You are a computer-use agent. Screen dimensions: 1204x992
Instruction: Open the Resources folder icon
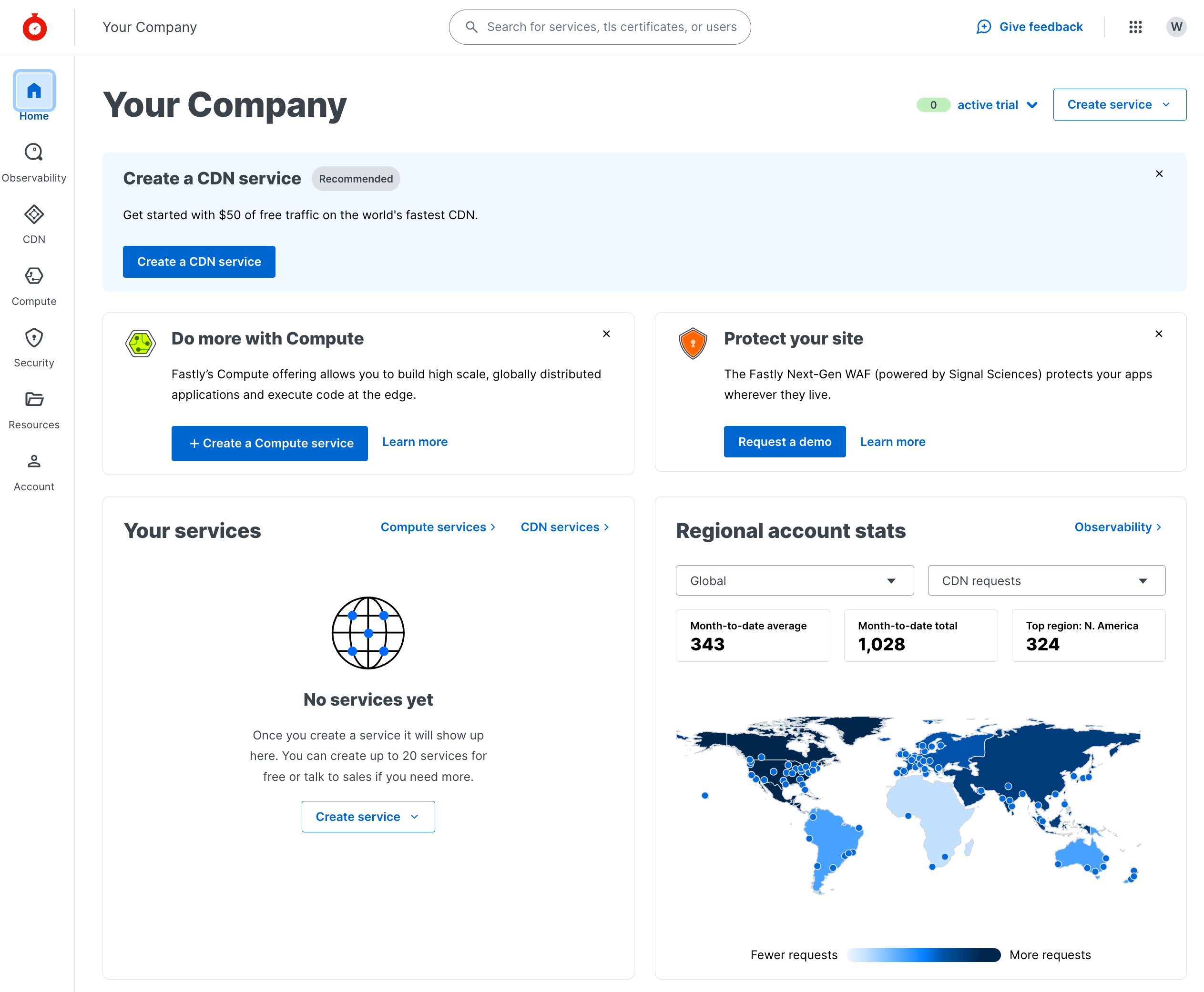[x=34, y=409]
